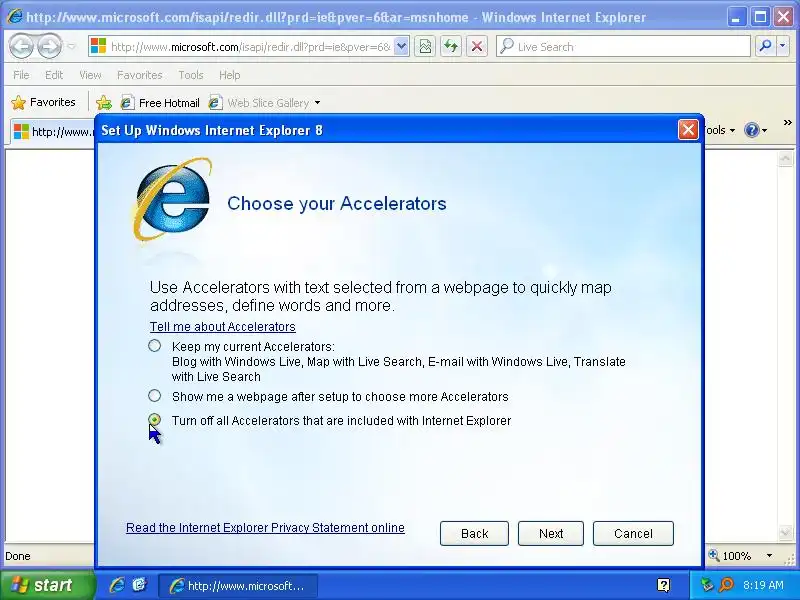Click the Internet Explorer title bar icon
Viewport: 800px width, 600px height.
tap(15, 17)
